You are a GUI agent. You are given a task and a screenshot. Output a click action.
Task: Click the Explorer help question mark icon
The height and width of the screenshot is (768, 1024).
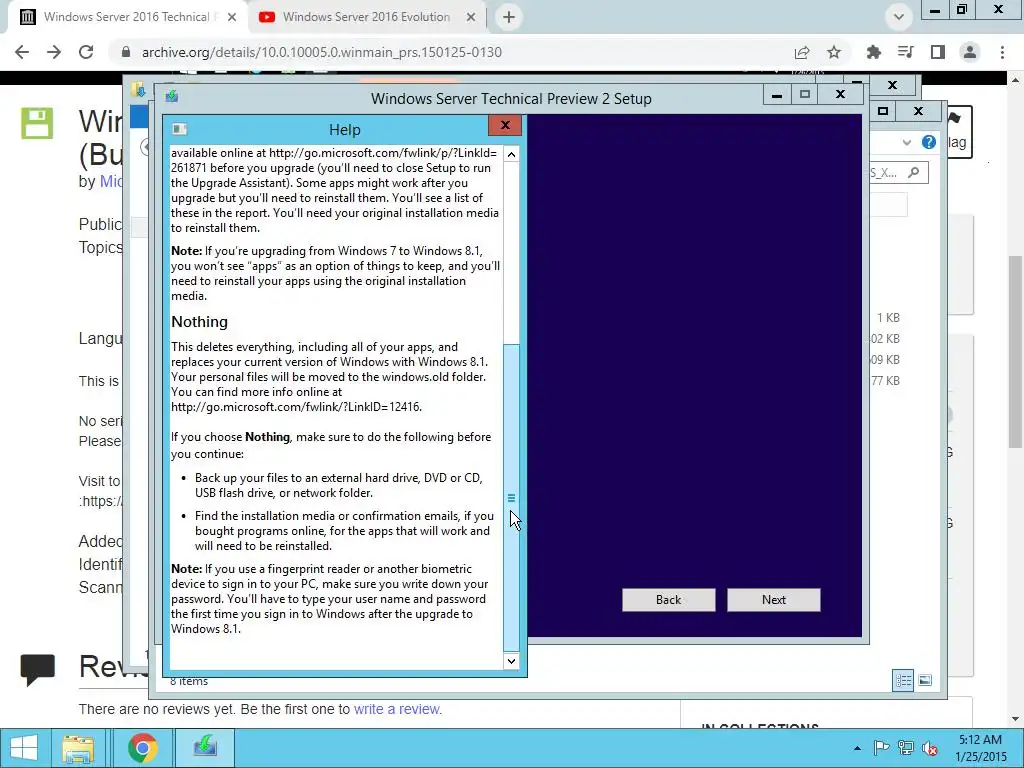(929, 142)
